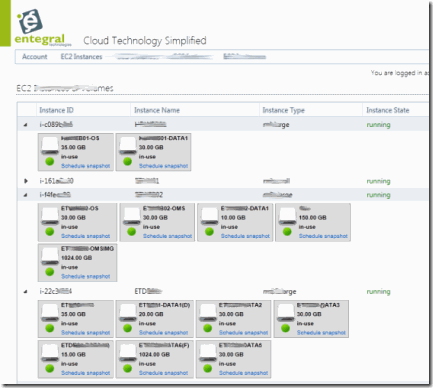Schedule snapshot for OMSIMG 1024.00 GB volume
Screen dimensions: 433x388
pos(86,276)
